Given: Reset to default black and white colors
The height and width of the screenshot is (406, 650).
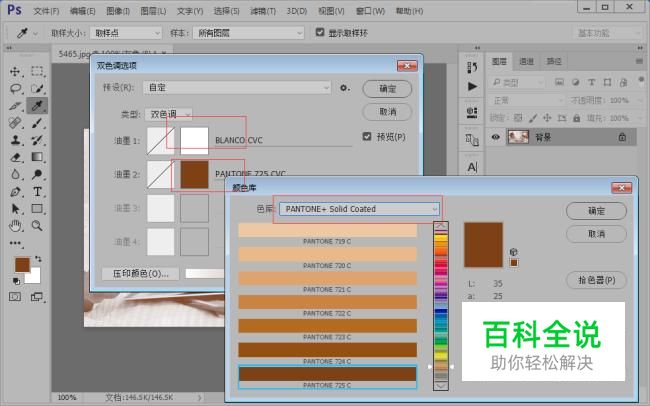Looking at the screenshot, I should 16,282.
